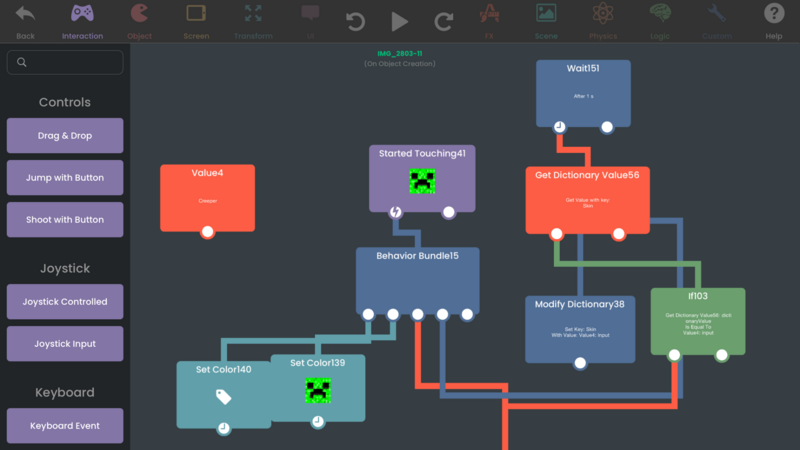Redo the last action
Viewport: 800px width, 450px height.
pos(444,21)
